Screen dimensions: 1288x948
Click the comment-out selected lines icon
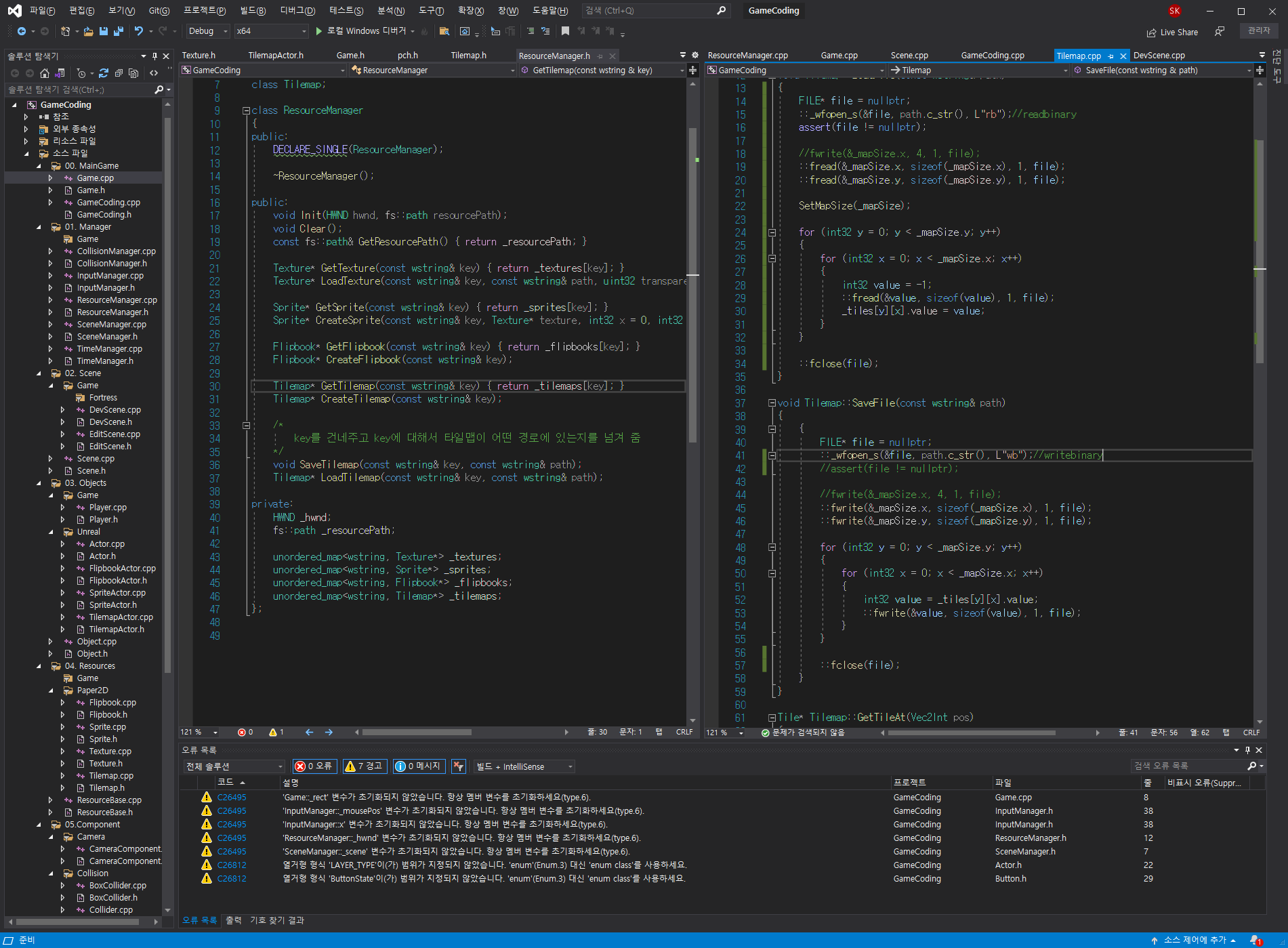tap(531, 31)
